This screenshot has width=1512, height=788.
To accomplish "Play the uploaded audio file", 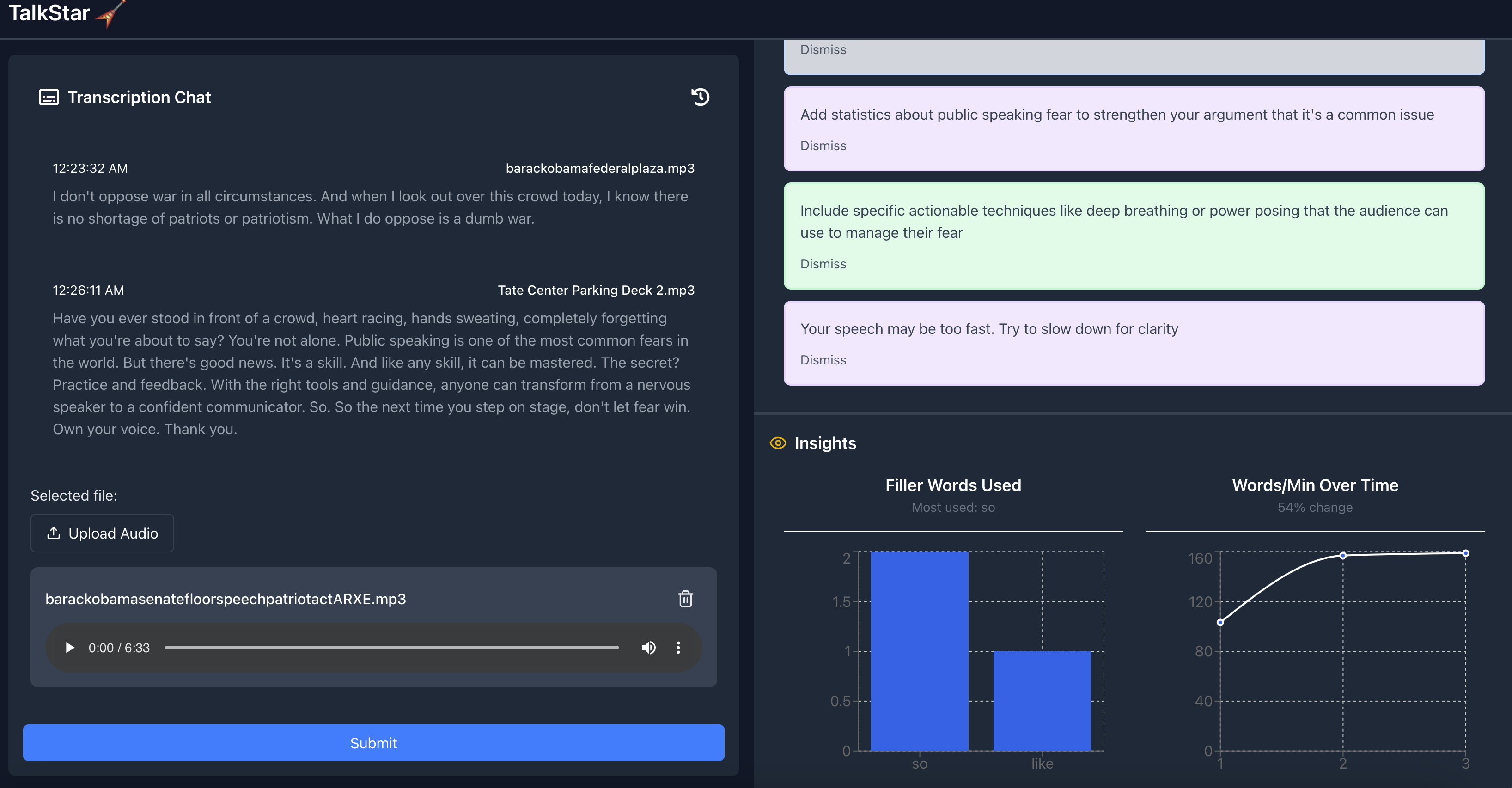I will [x=70, y=648].
